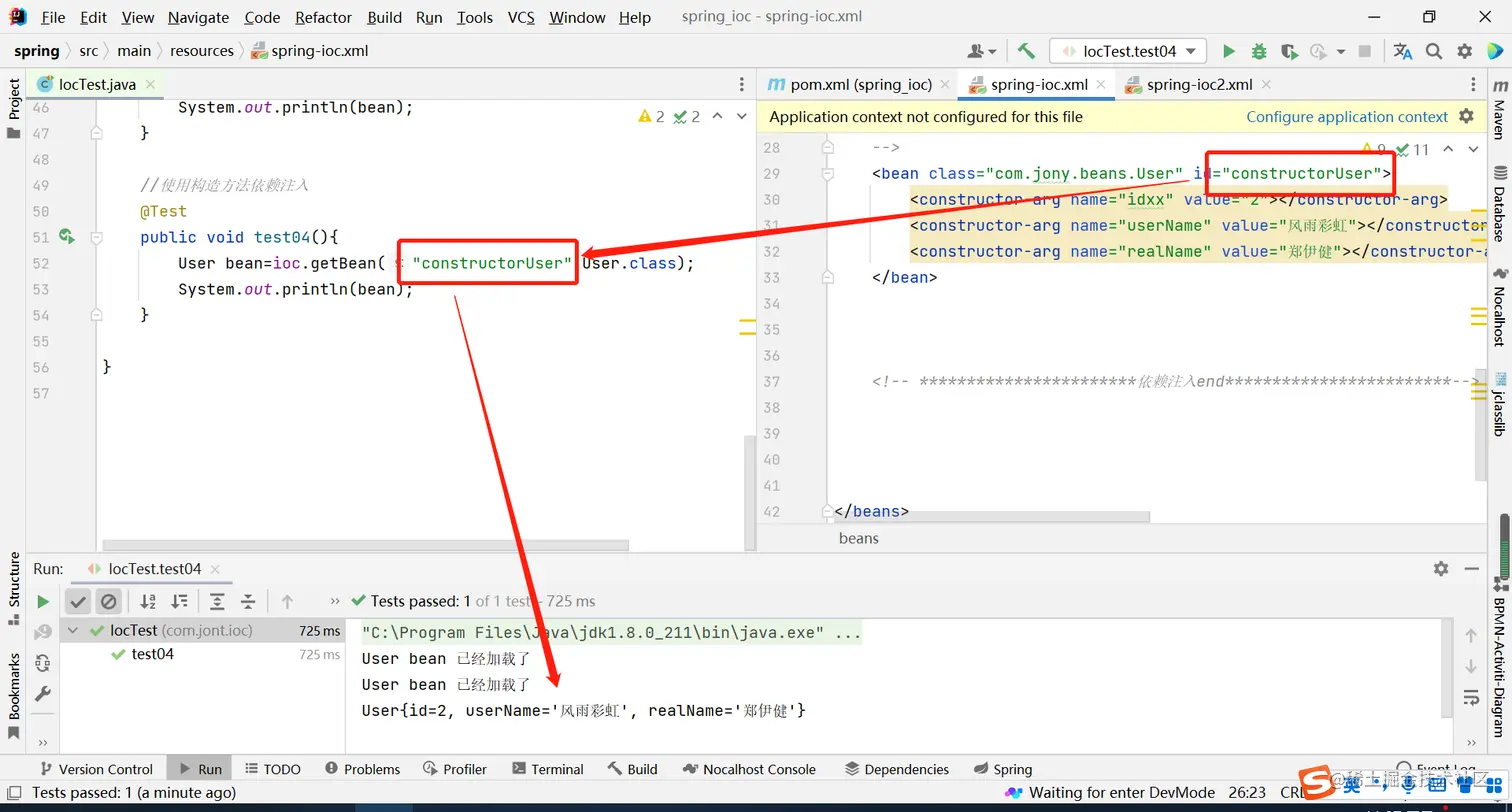Open editor tabs options menu for IocTest.java

pyautogui.click(x=741, y=85)
